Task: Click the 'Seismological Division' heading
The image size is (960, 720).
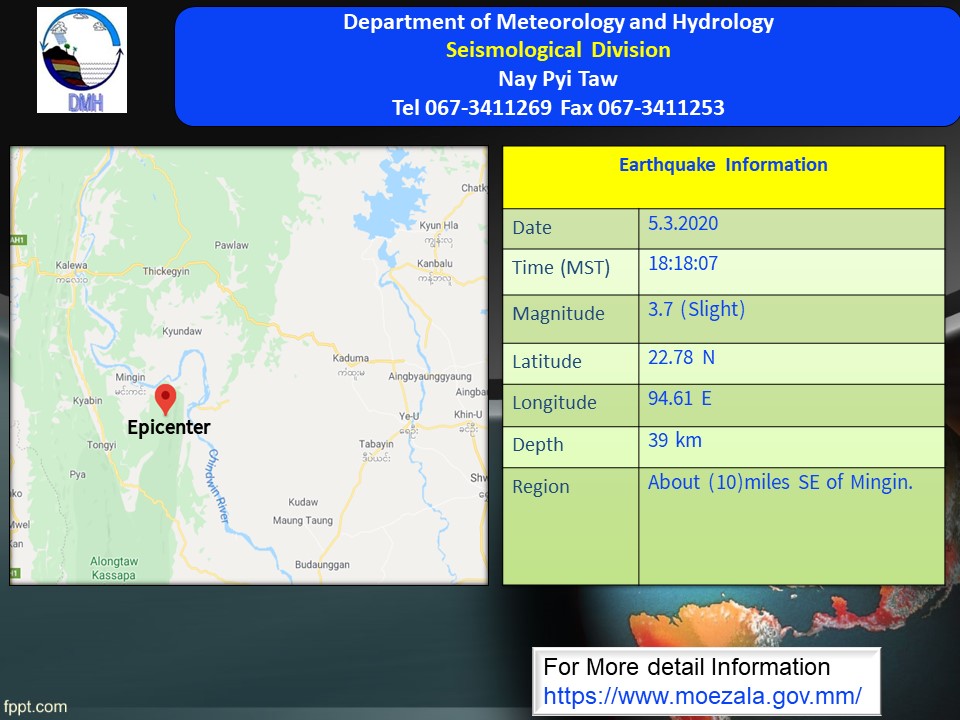Action: pyautogui.click(x=558, y=50)
